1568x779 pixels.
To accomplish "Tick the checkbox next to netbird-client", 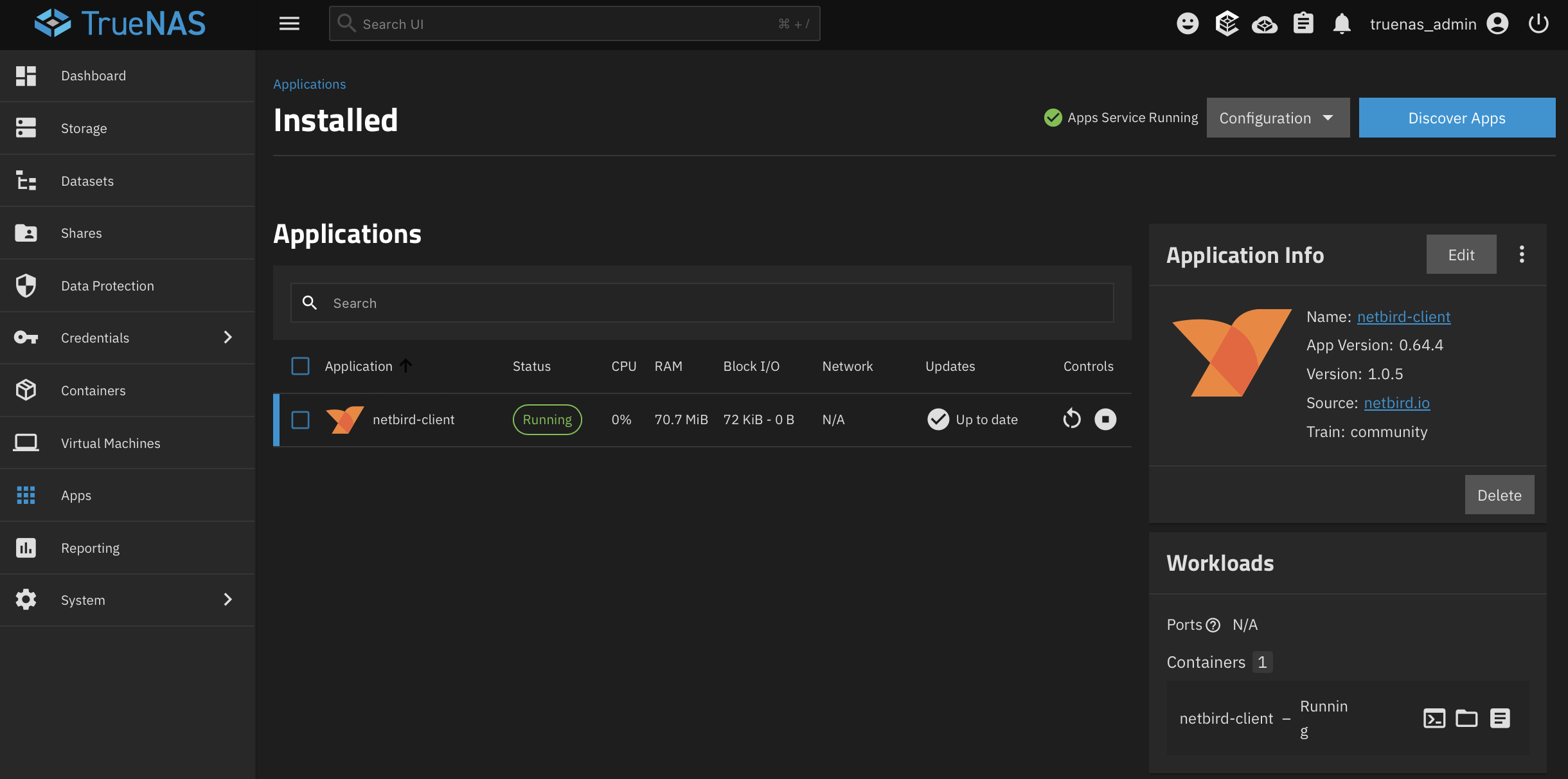I will 300,419.
